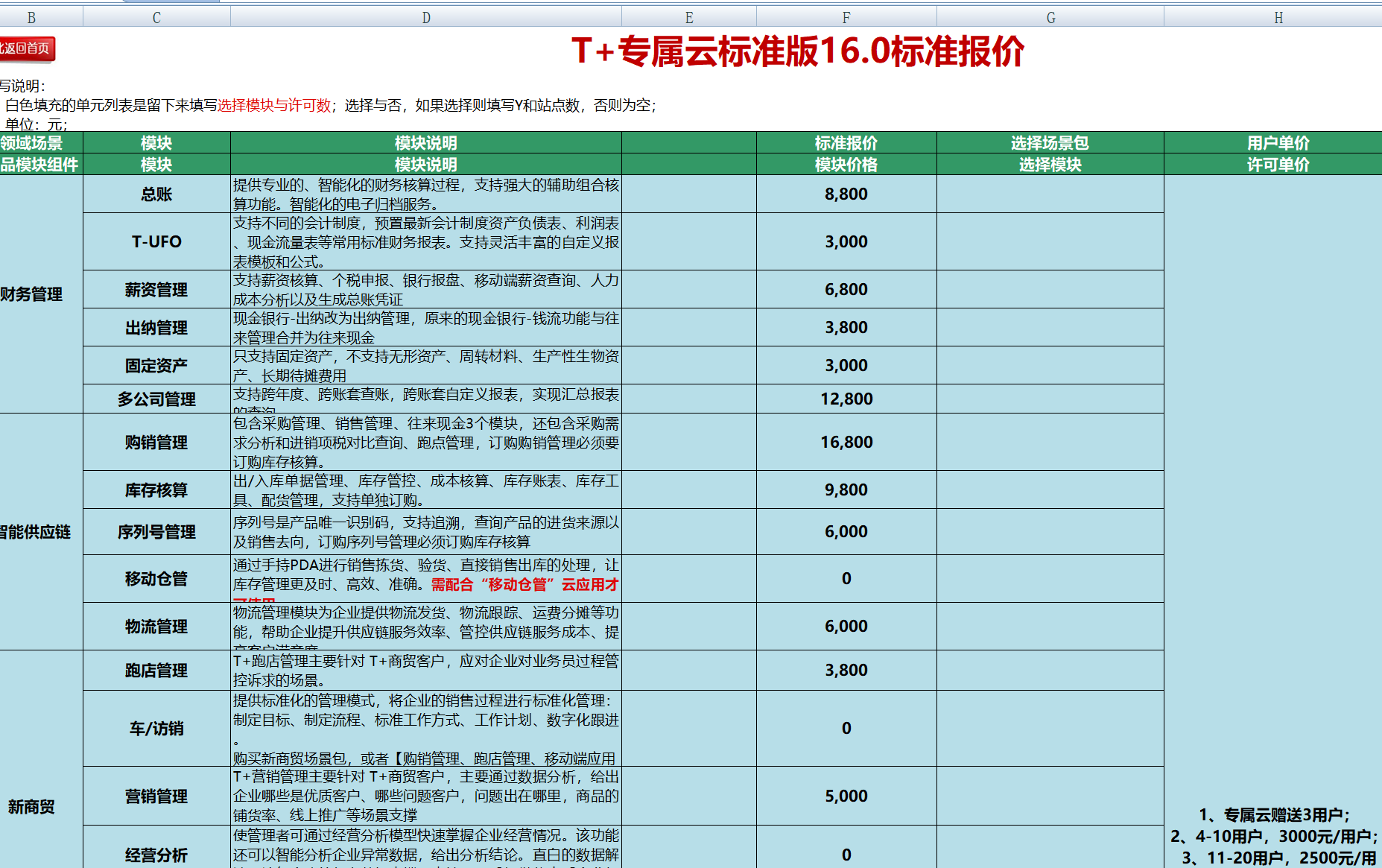Image resolution: width=1382 pixels, height=868 pixels.
Task: Click the 跑店管理 description cell
Action: pyautogui.click(x=426, y=670)
